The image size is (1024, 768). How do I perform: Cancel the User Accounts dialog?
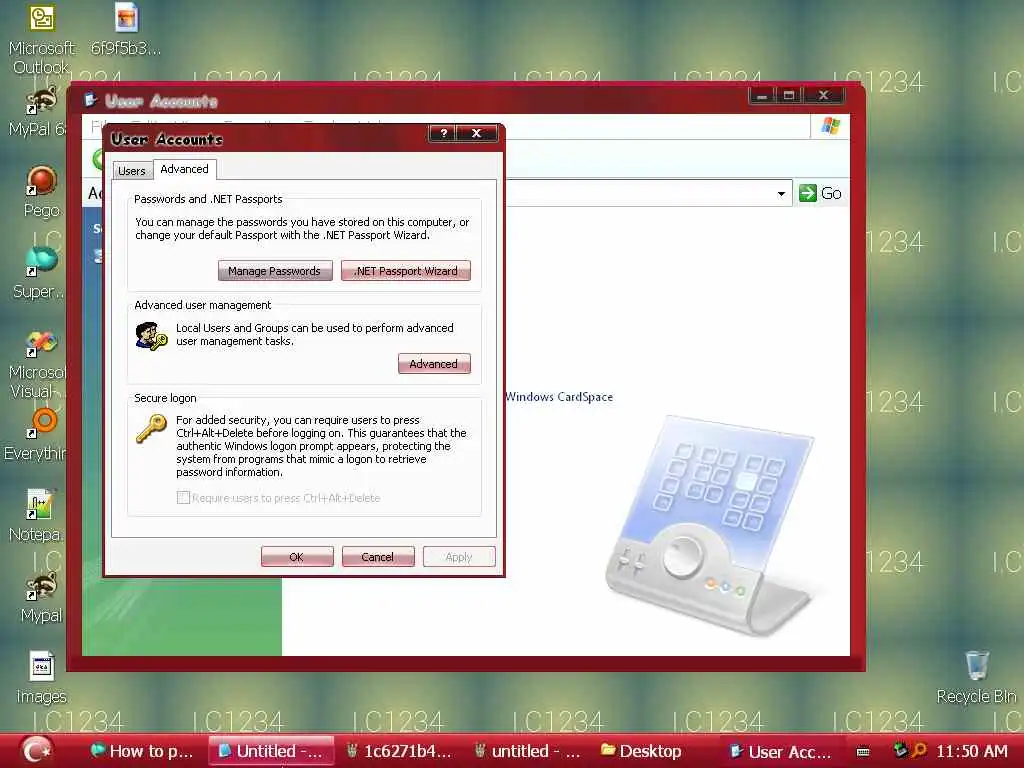tap(378, 557)
